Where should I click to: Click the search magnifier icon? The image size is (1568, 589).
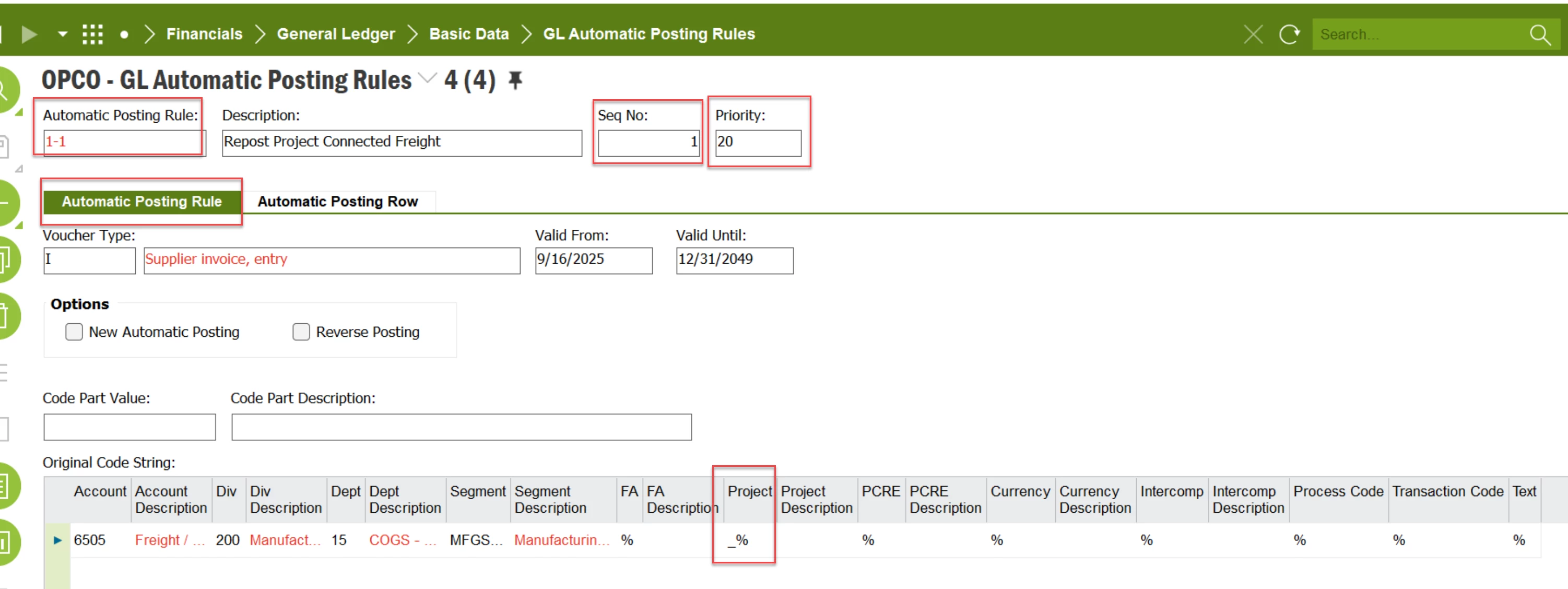coord(1540,34)
